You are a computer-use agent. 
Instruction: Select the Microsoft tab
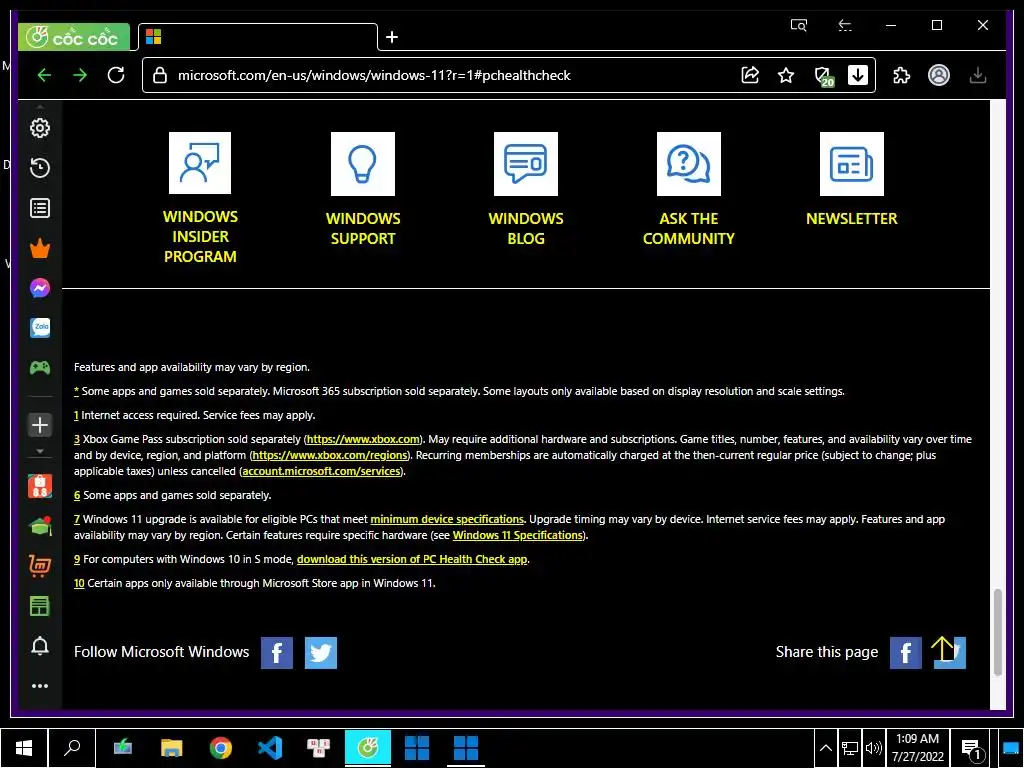(x=258, y=37)
